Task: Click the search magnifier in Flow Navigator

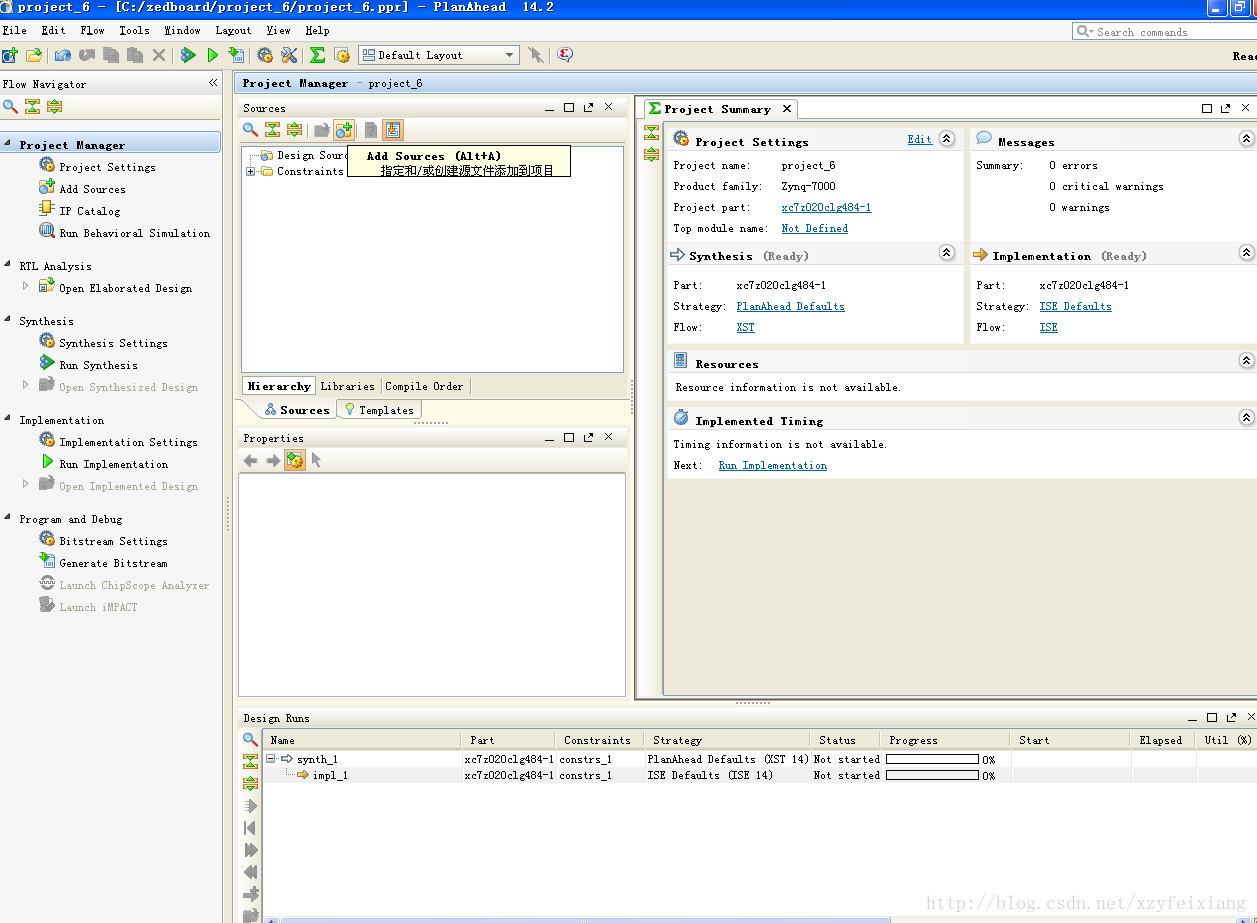Action: pyautogui.click(x=11, y=107)
